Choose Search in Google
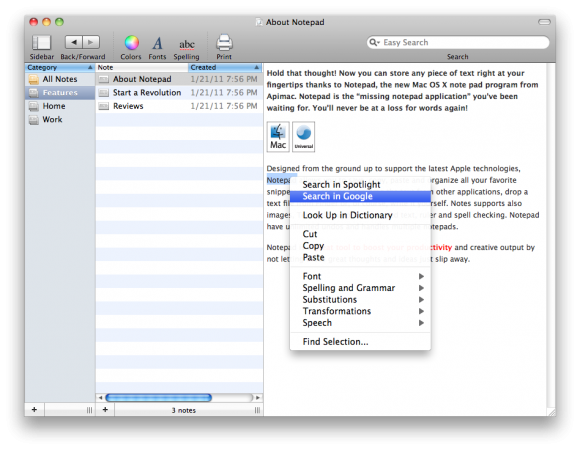This screenshot has height=450, width=580. [360, 196]
